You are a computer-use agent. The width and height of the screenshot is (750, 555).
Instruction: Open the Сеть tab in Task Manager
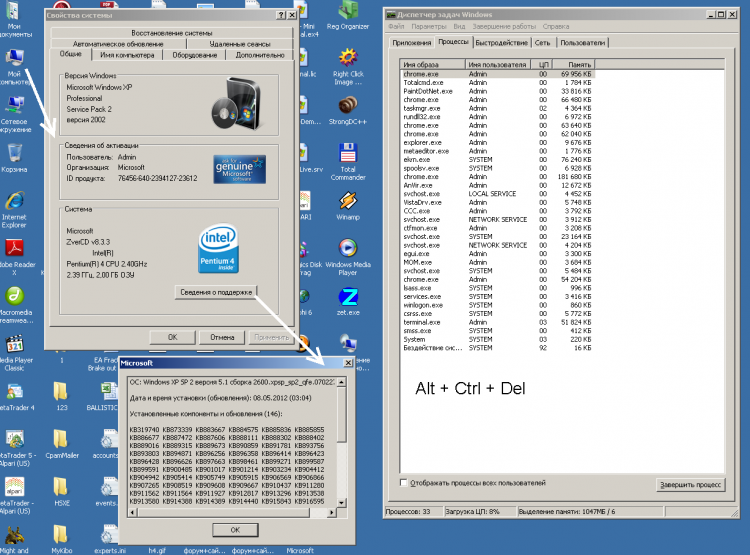(x=542, y=43)
